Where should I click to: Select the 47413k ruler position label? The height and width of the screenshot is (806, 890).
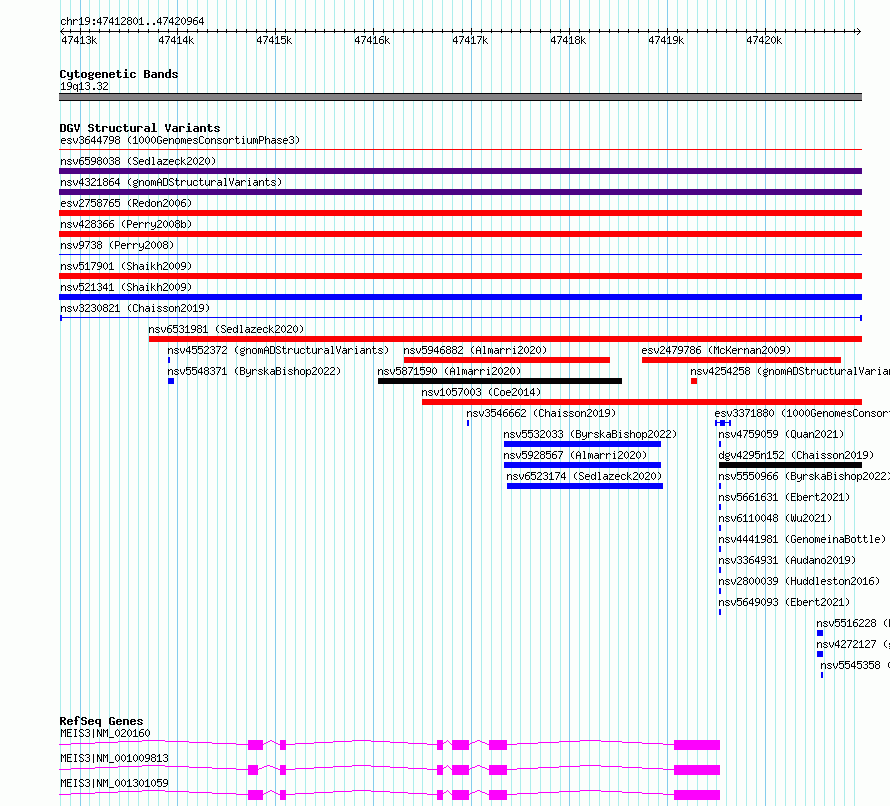tap(79, 40)
